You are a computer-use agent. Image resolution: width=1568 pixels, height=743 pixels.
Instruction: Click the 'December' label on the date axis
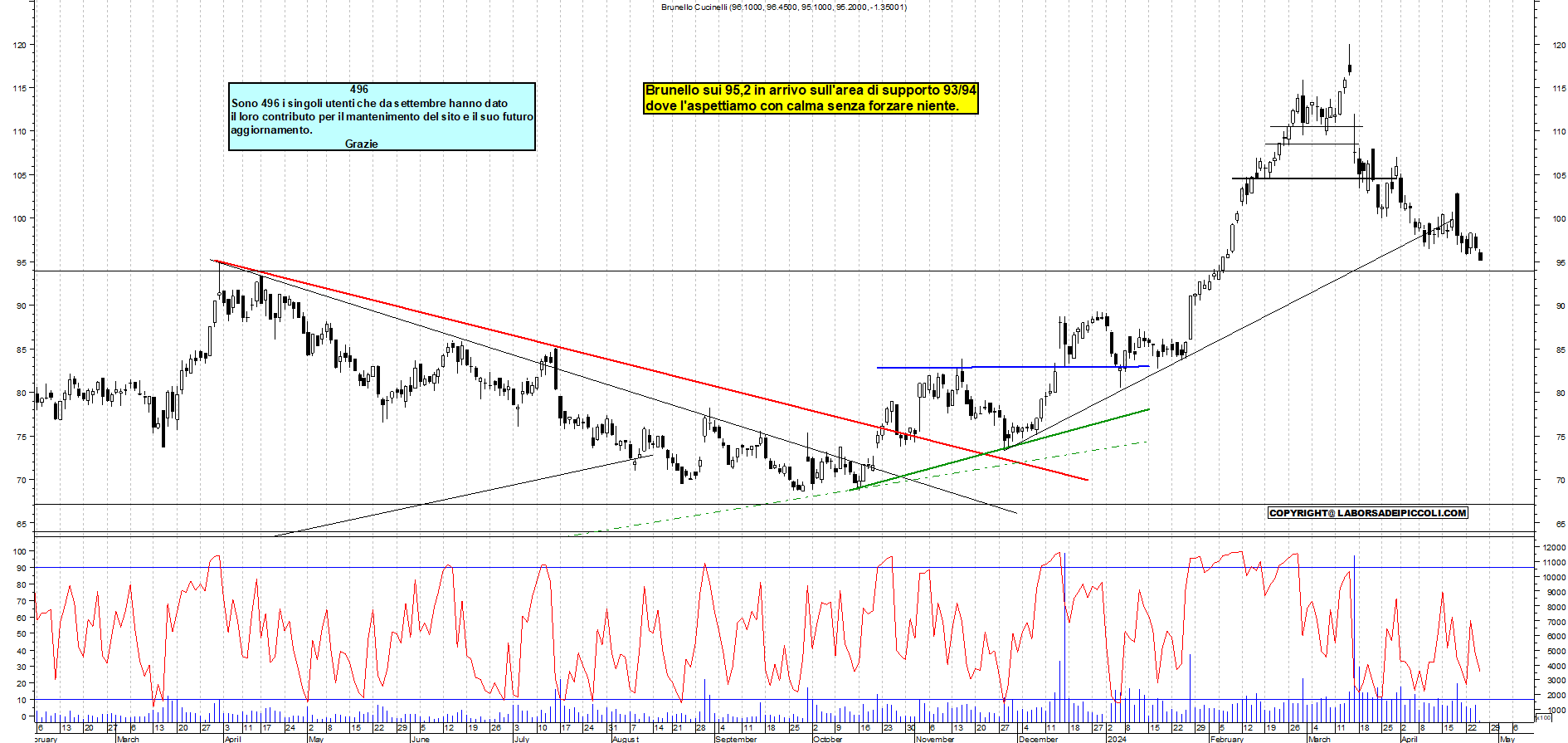1038,739
